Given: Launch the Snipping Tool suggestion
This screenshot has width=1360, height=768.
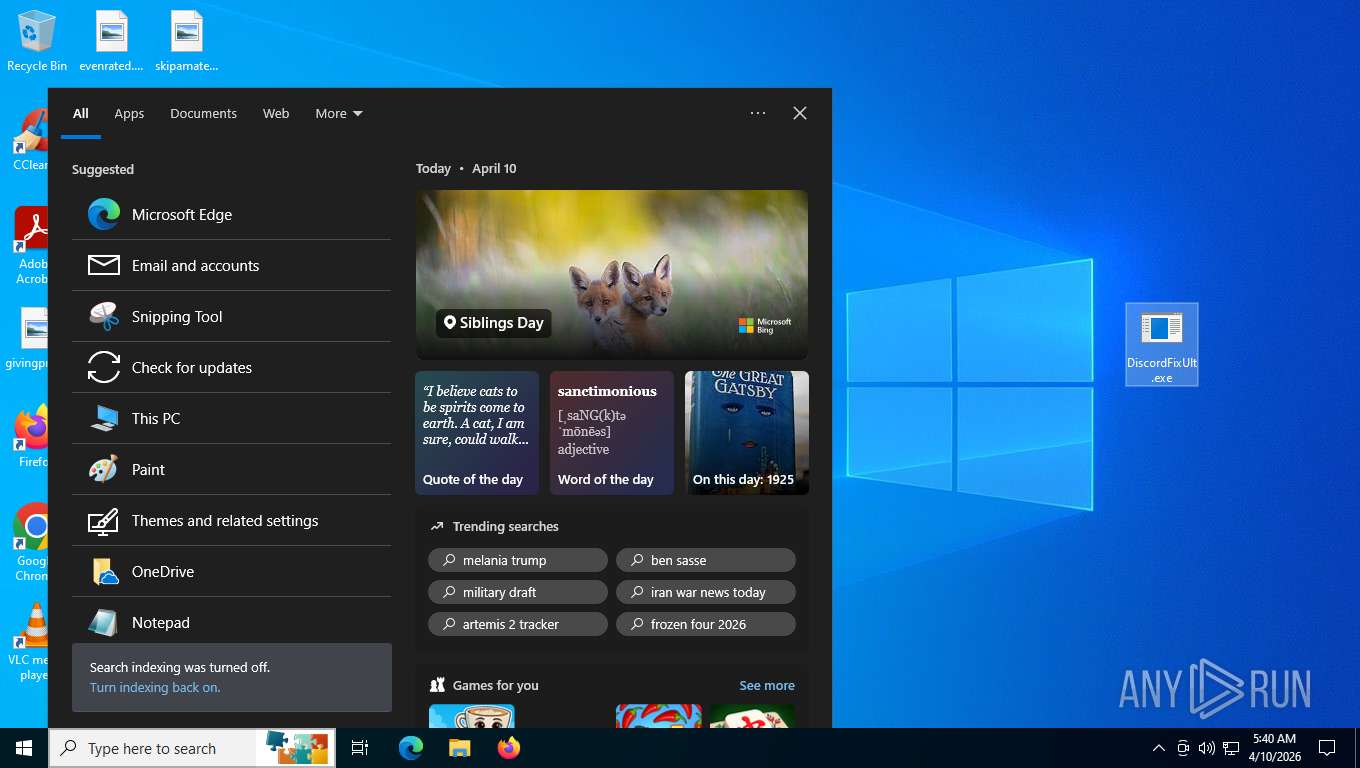Looking at the screenshot, I should tap(231, 316).
